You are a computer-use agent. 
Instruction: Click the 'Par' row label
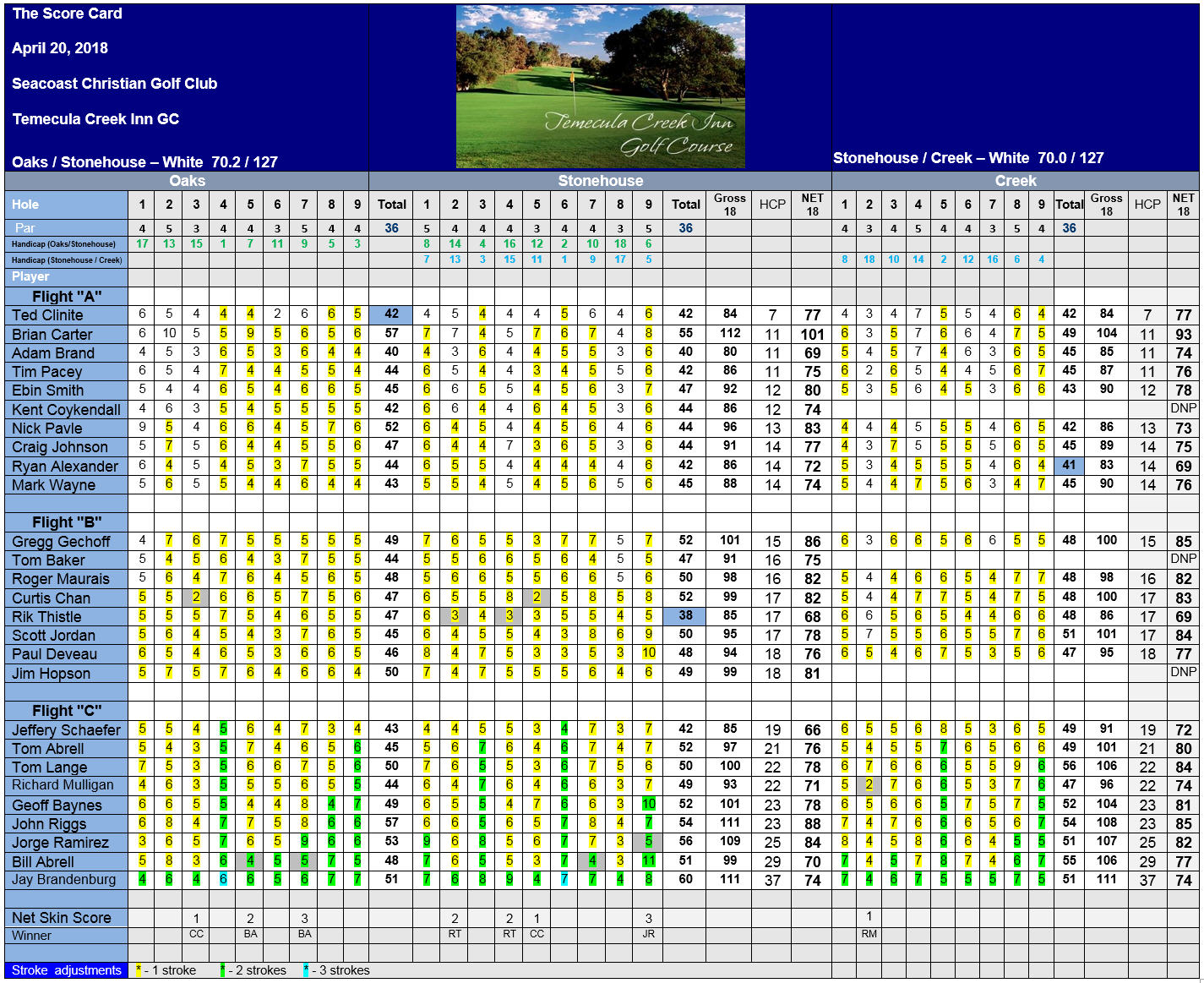(25, 228)
